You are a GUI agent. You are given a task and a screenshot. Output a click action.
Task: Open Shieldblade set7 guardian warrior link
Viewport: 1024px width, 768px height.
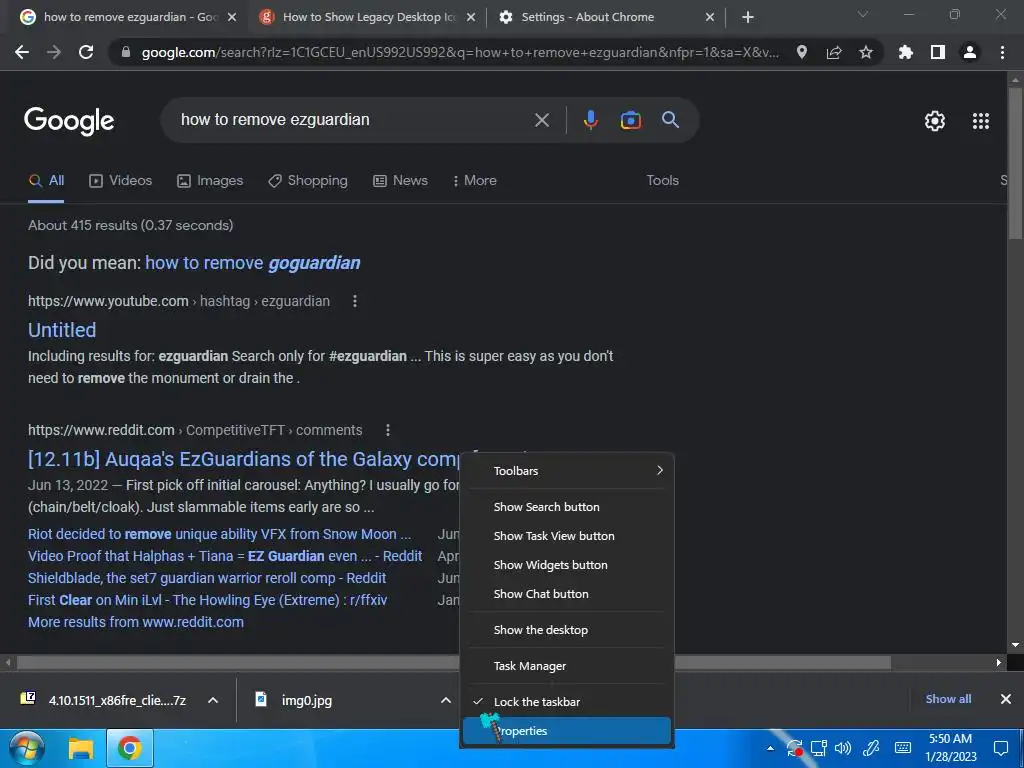point(207,578)
